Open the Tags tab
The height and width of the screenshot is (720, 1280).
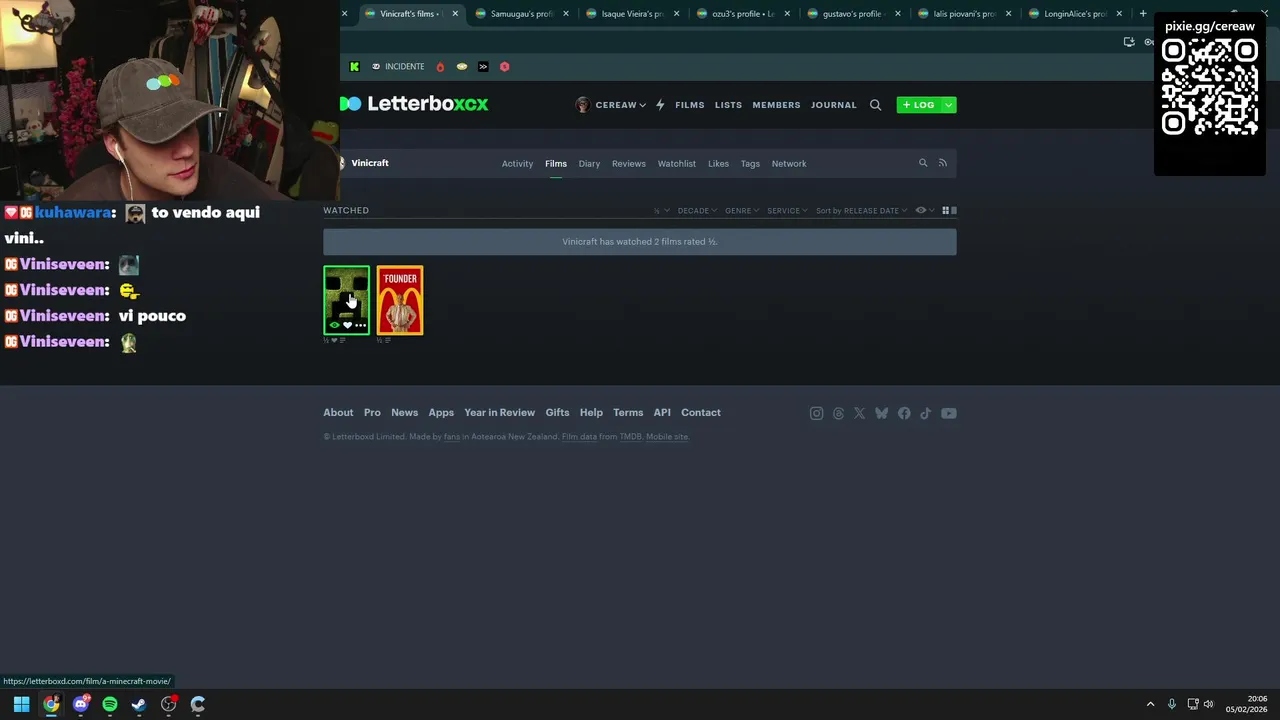750,164
